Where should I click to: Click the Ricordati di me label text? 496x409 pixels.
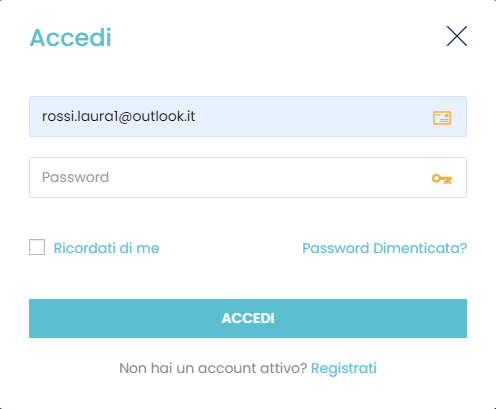106,248
